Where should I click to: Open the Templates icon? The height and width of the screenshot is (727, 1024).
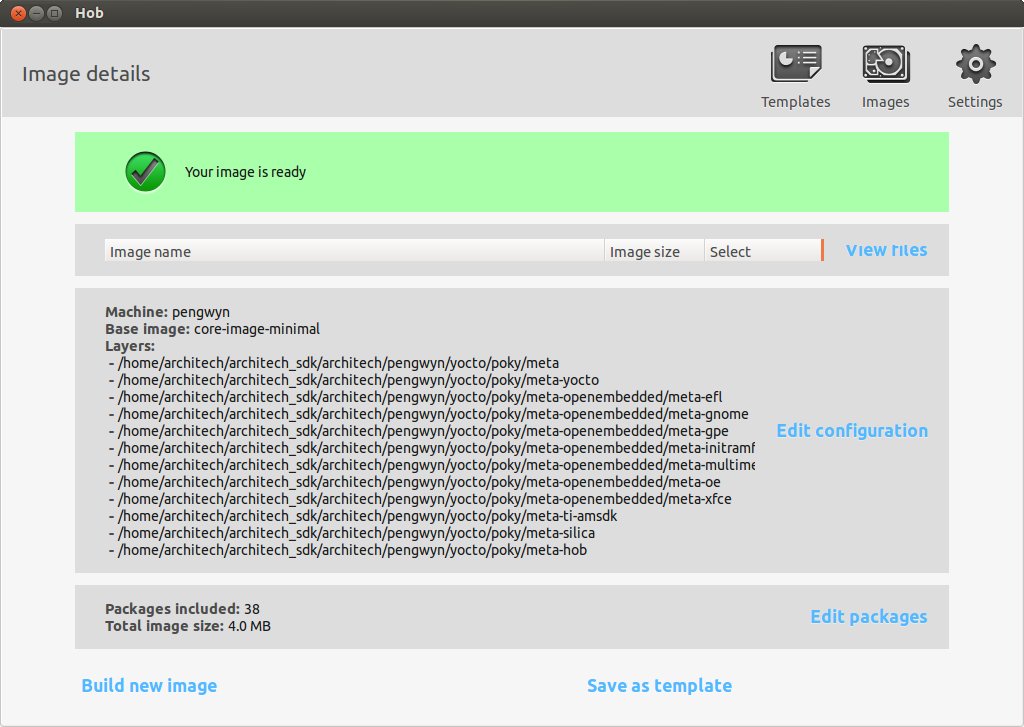coord(795,63)
